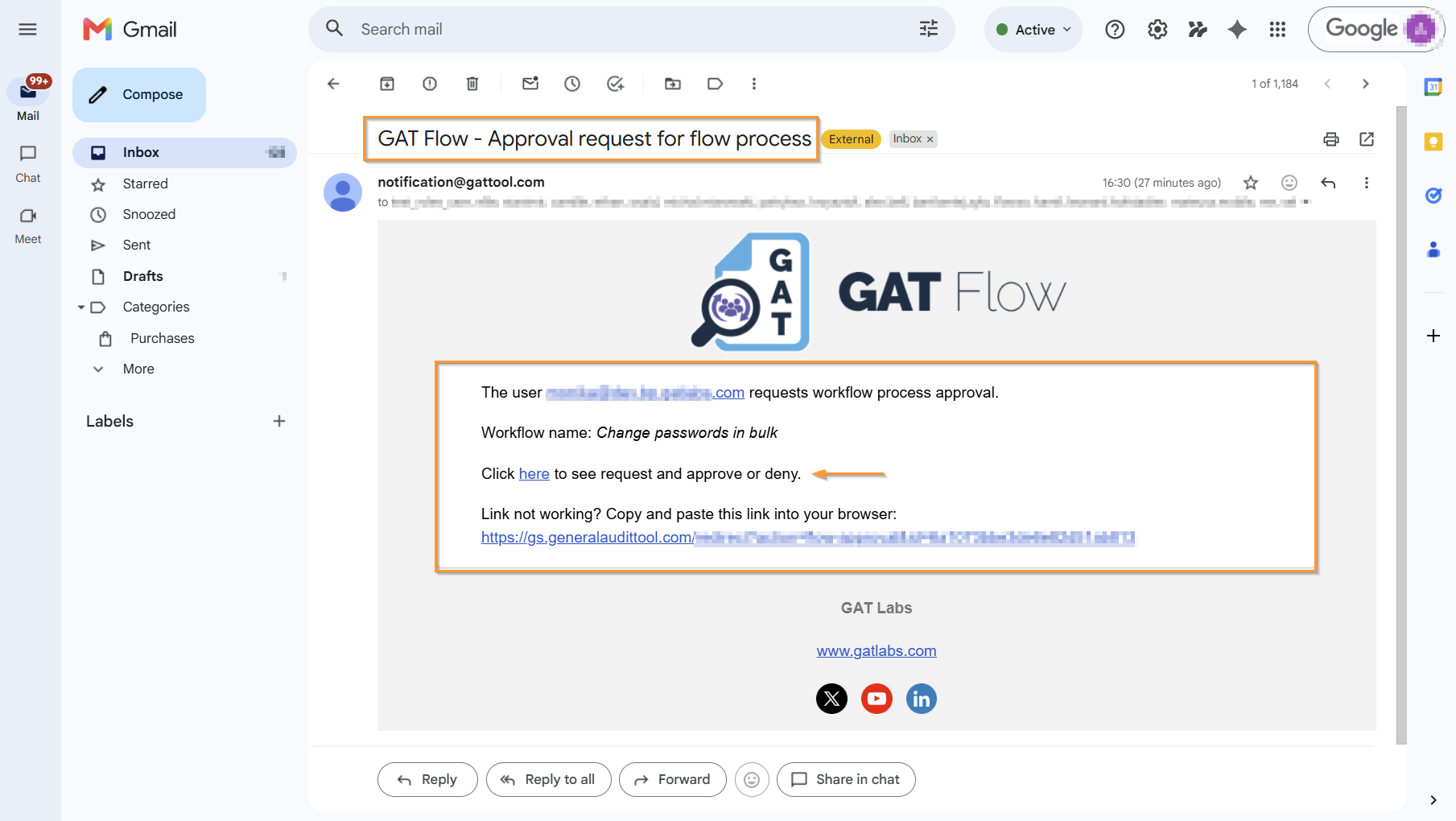The height and width of the screenshot is (821, 1456).
Task: Mark email as unread
Action: [x=530, y=84]
